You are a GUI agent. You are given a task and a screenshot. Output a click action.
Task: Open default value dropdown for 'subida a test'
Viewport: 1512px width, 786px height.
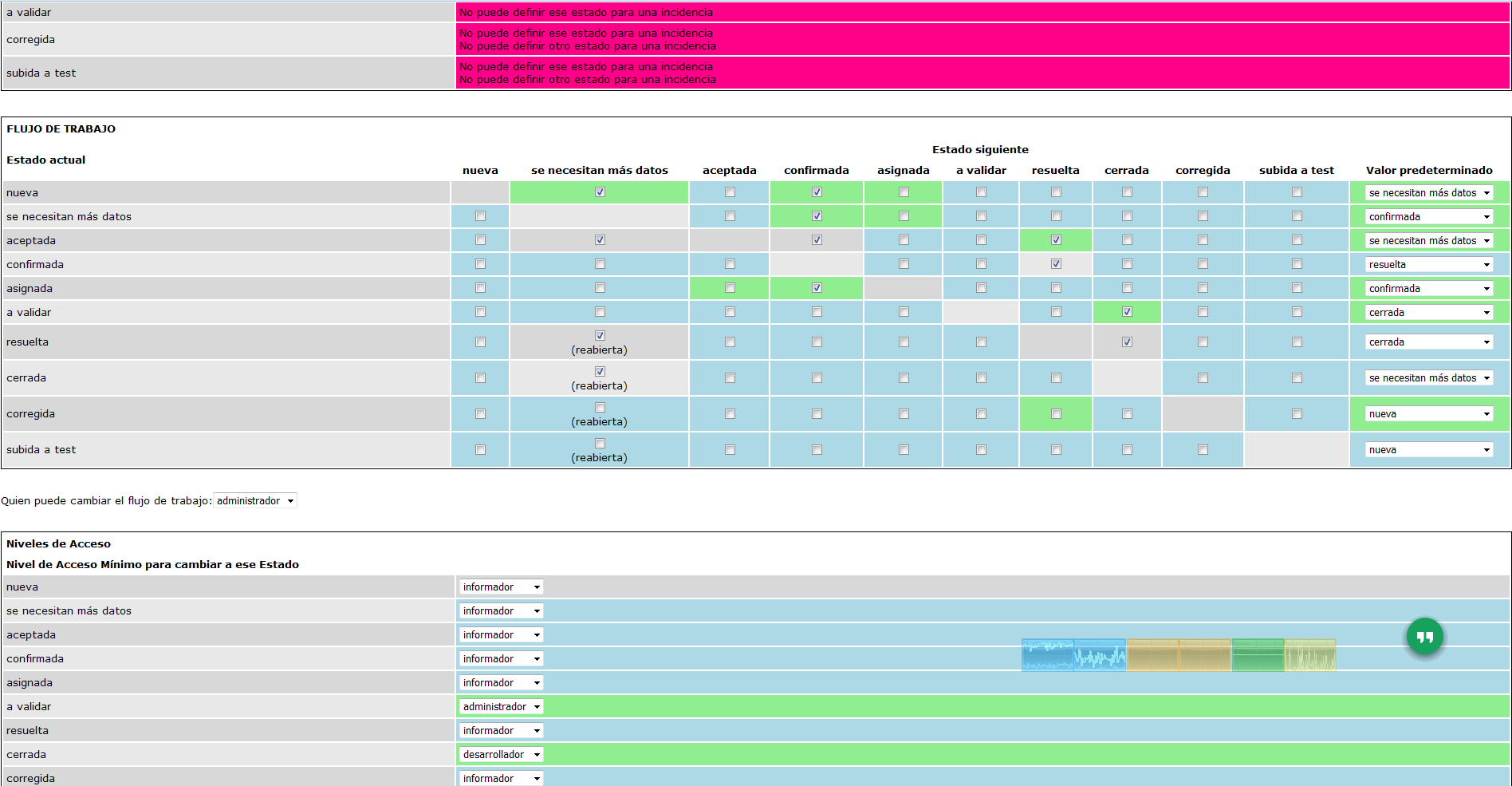[x=1429, y=450]
